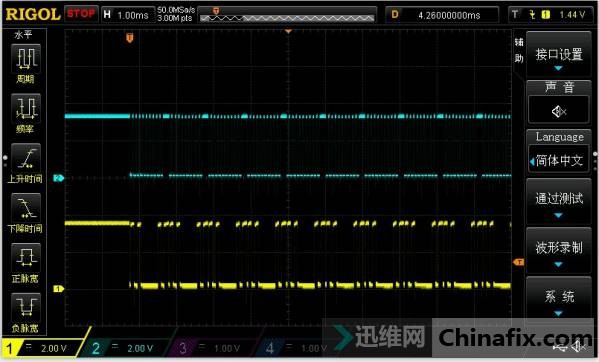Select the 周期 period measurement icon
The image size is (599, 362).
pyautogui.click(x=26, y=59)
